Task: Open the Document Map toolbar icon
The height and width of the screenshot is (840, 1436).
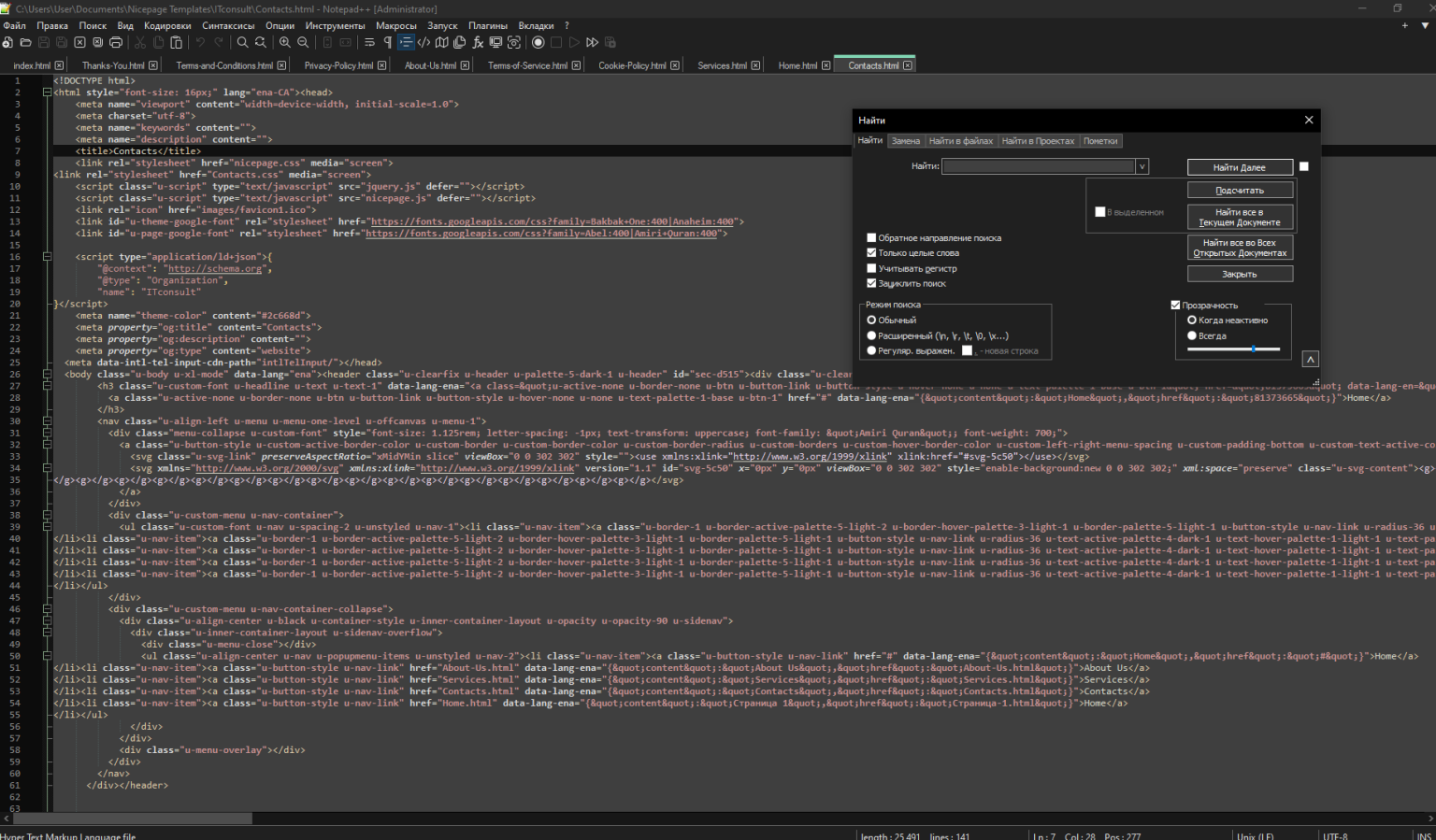Action: pos(441,42)
